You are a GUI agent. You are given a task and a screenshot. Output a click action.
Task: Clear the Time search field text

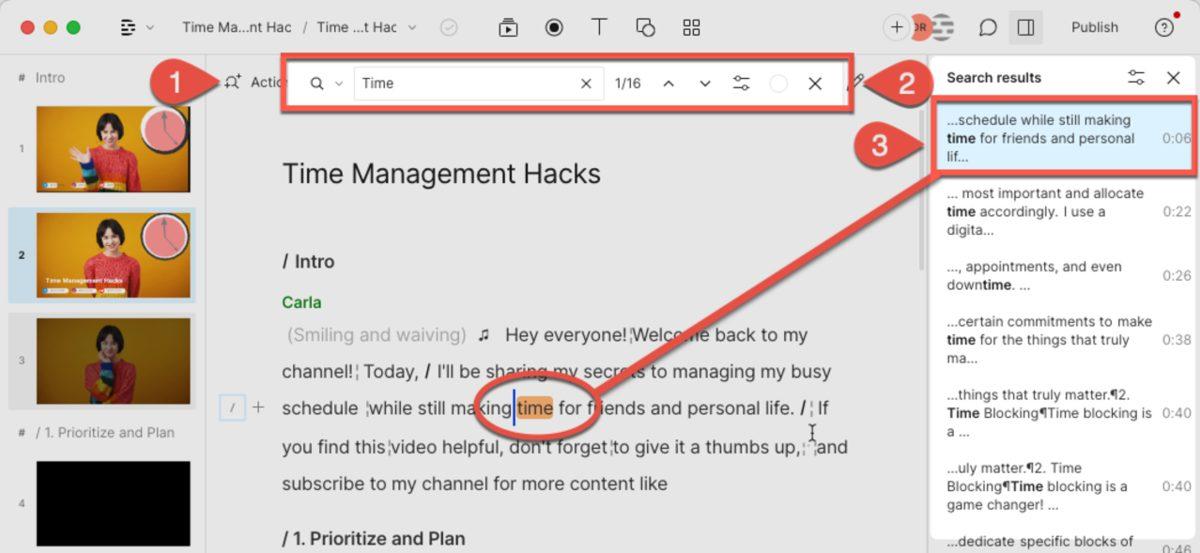pyautogui.click(x=586, y=84)
